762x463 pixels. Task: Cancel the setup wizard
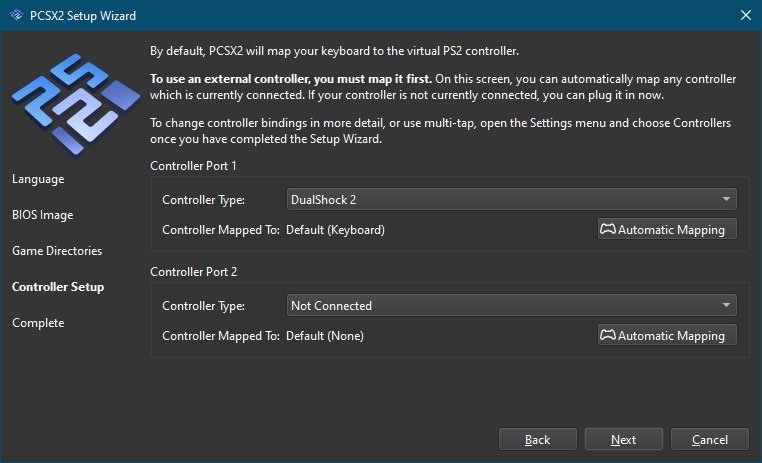710,439
